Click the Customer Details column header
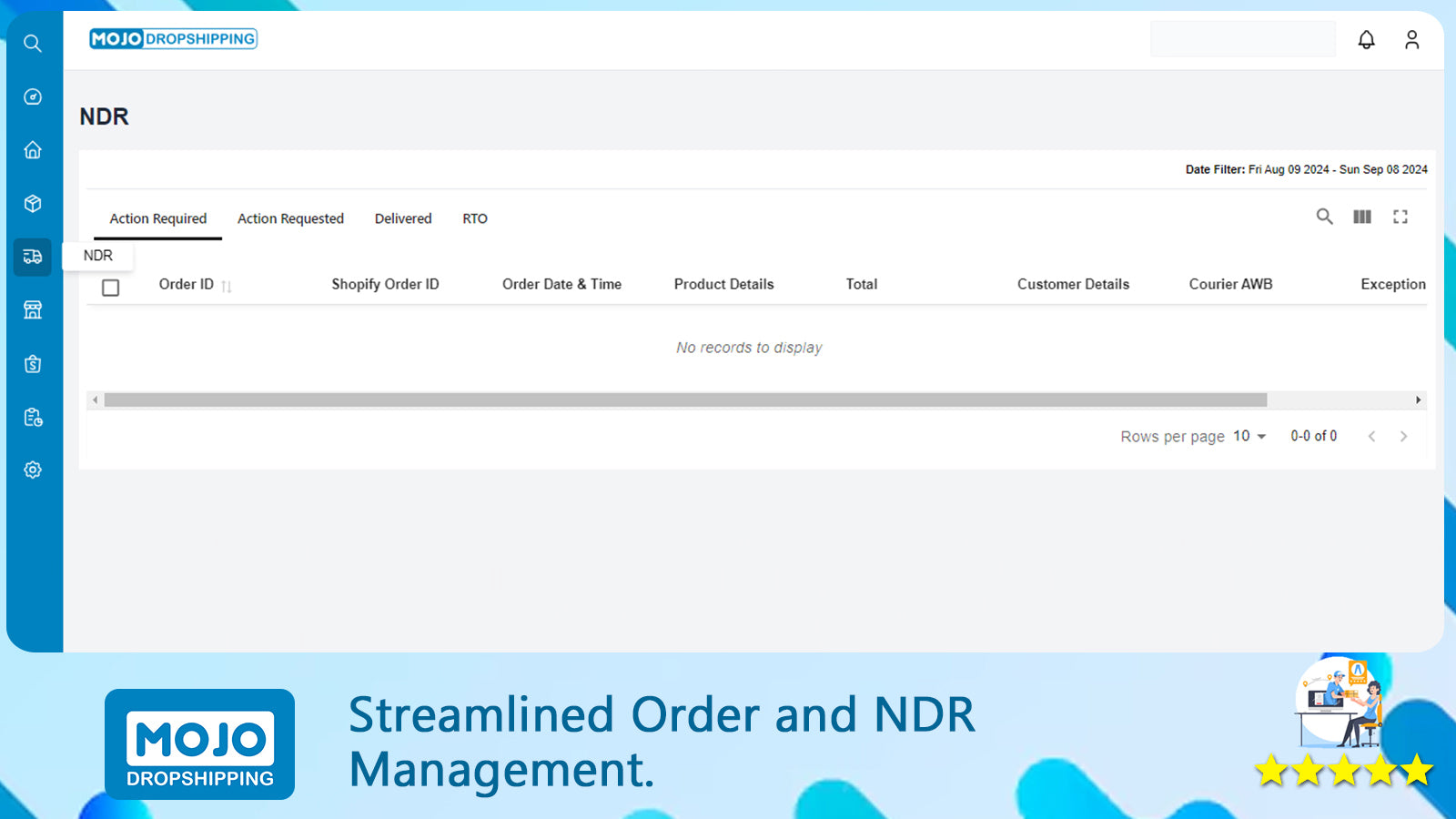The width and height of the screenshot is (1456, 819). pos(1073,284)
